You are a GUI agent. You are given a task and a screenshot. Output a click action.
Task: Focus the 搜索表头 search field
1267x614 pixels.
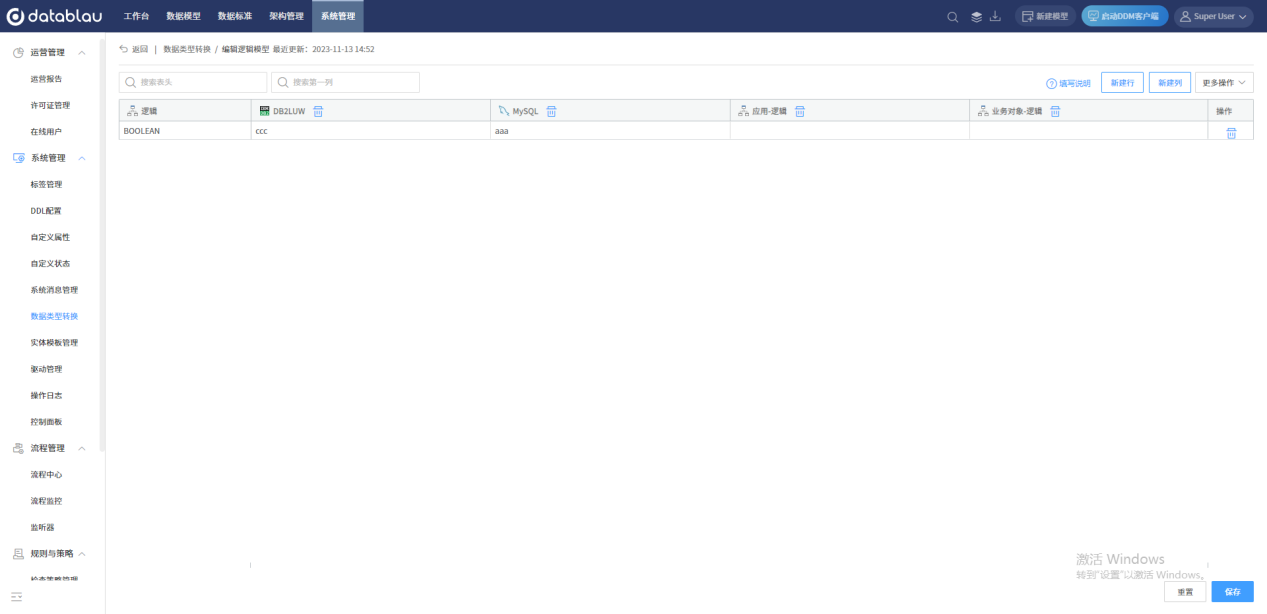tap(193, 83)
